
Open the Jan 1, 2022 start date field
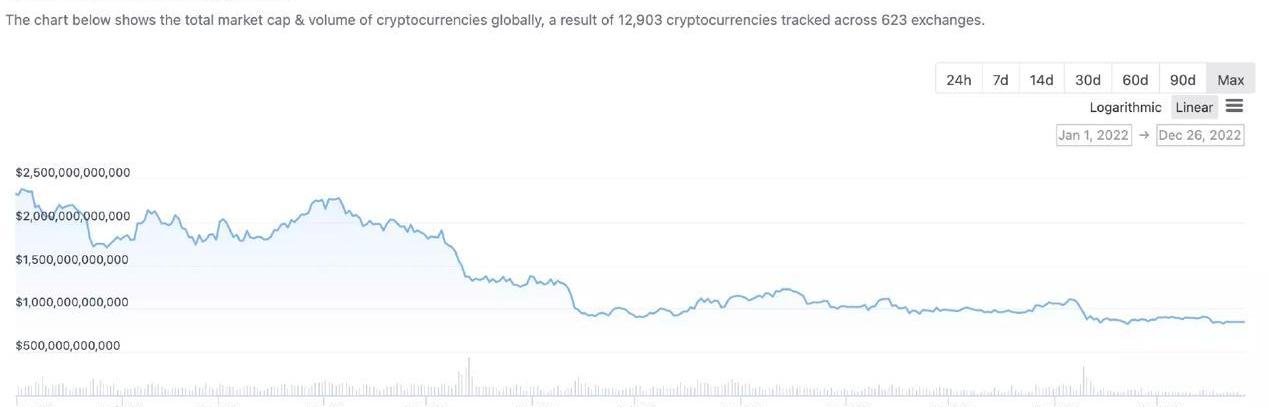click(1093, 135)
